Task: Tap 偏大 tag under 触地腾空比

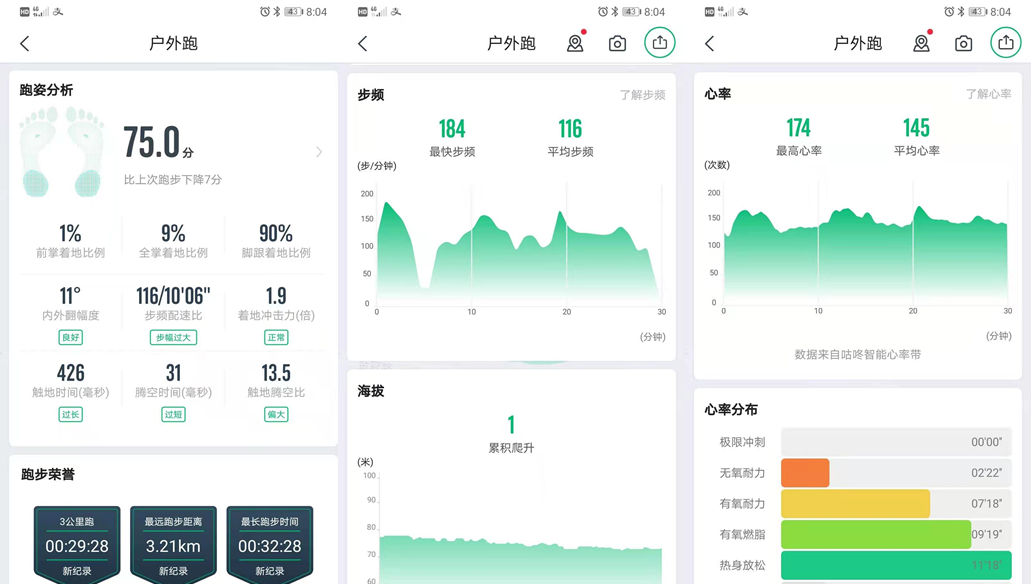Action: tap(276, 414)
